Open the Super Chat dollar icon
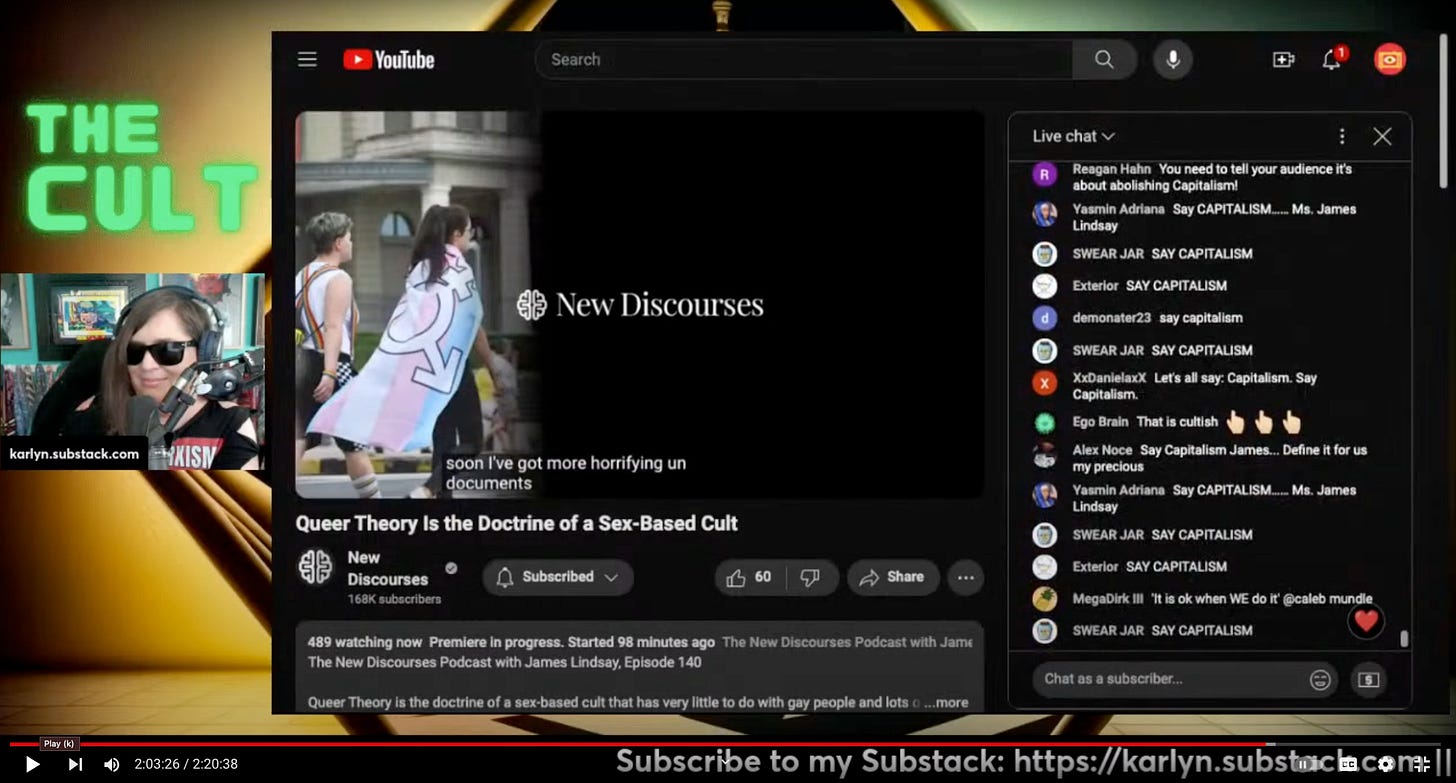This screenshot has width=1456, height=783. (x=1369, y=680)
